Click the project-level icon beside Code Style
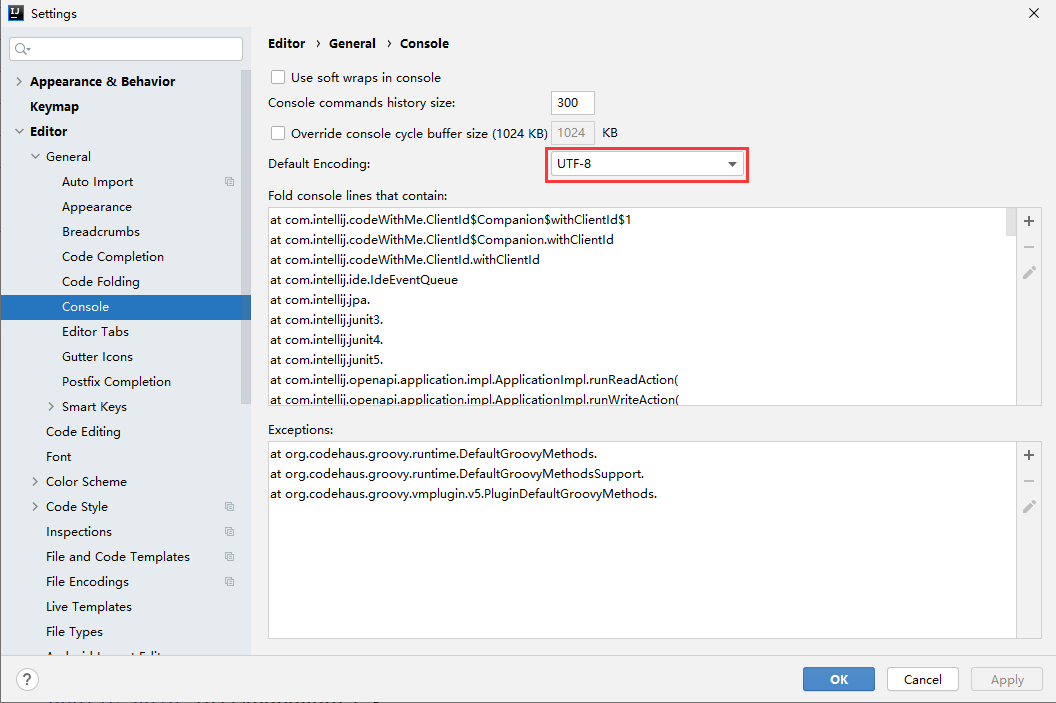 click(230, 506)
